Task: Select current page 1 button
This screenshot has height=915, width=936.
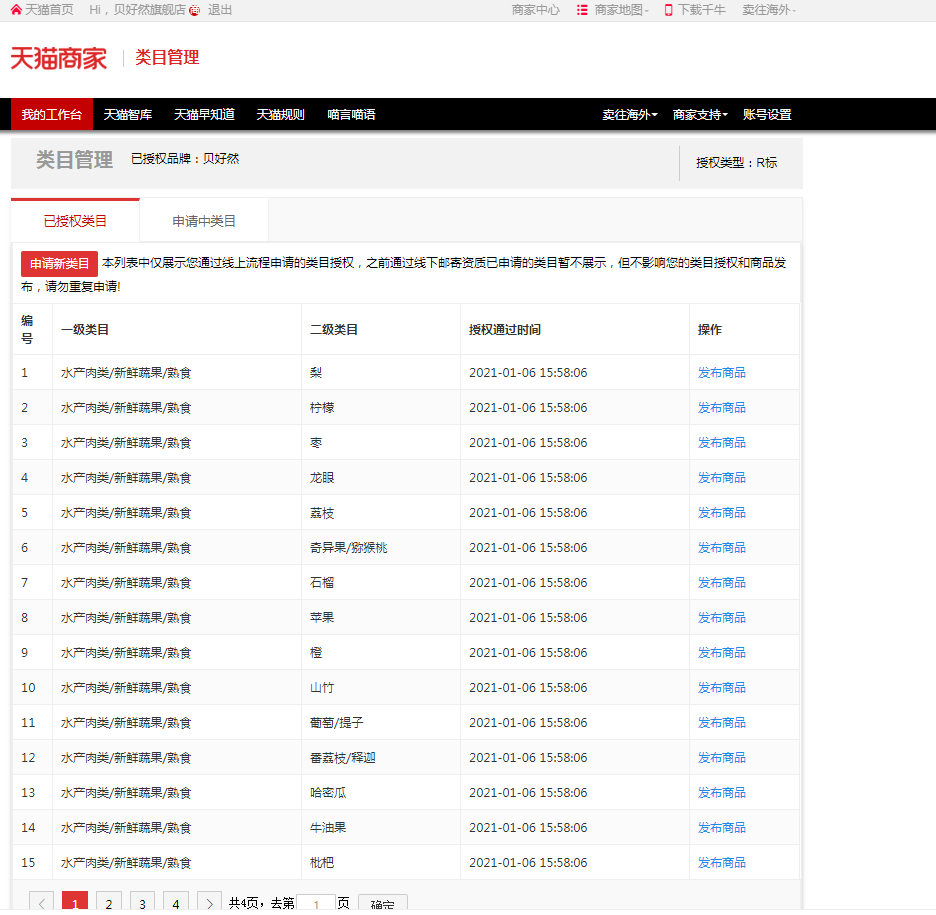Action: [x=75, y=903]
